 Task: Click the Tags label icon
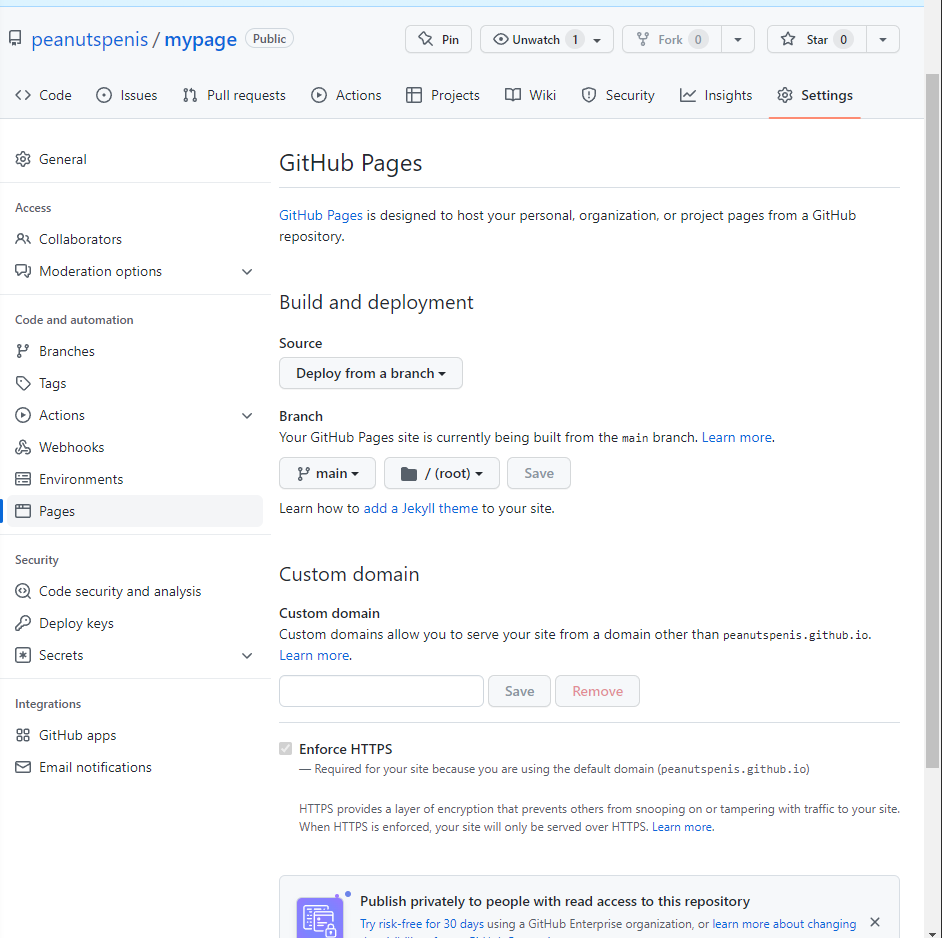point(23,383)
